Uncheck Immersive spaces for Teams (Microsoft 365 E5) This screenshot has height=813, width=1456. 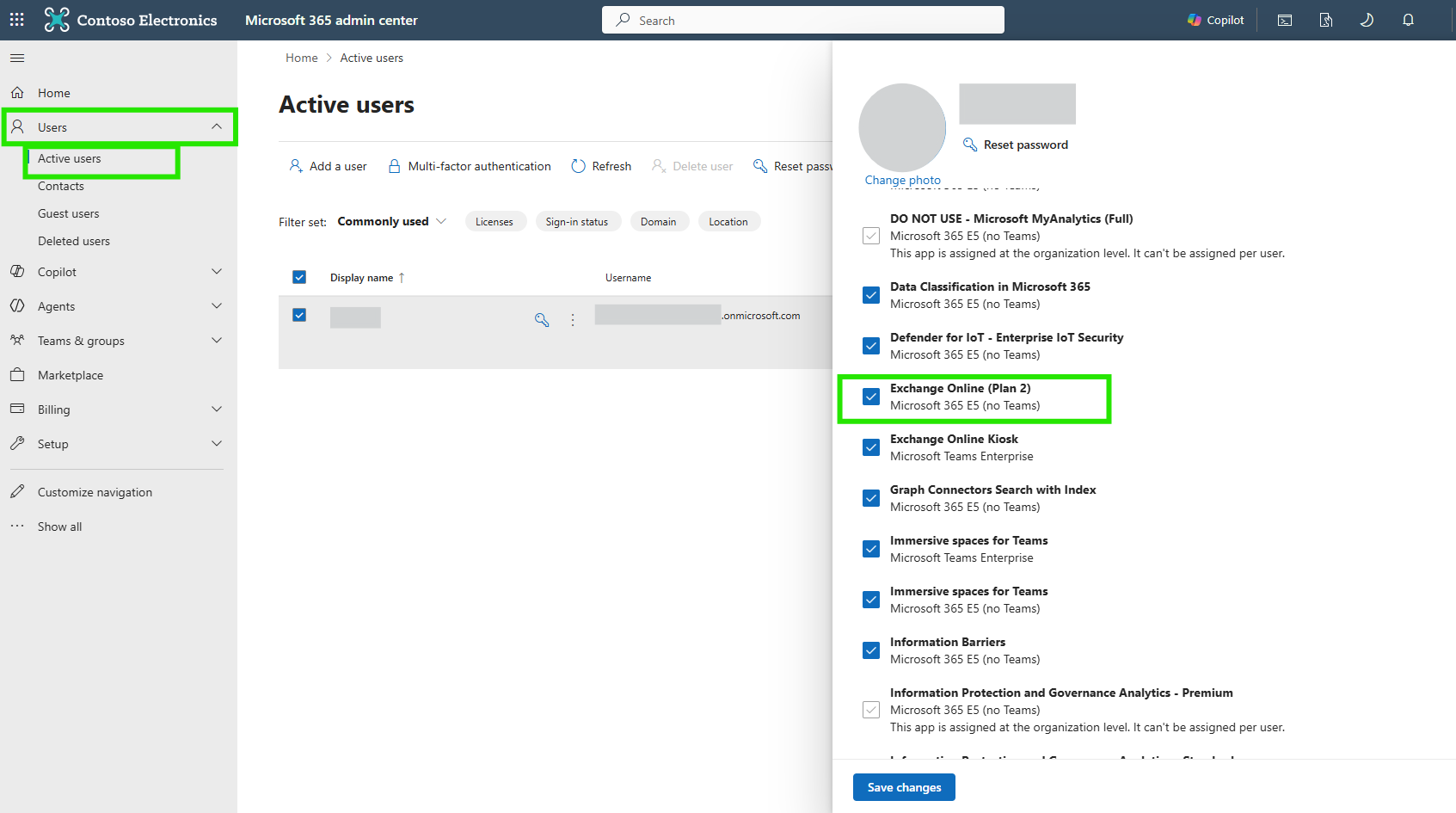[871, 600]
